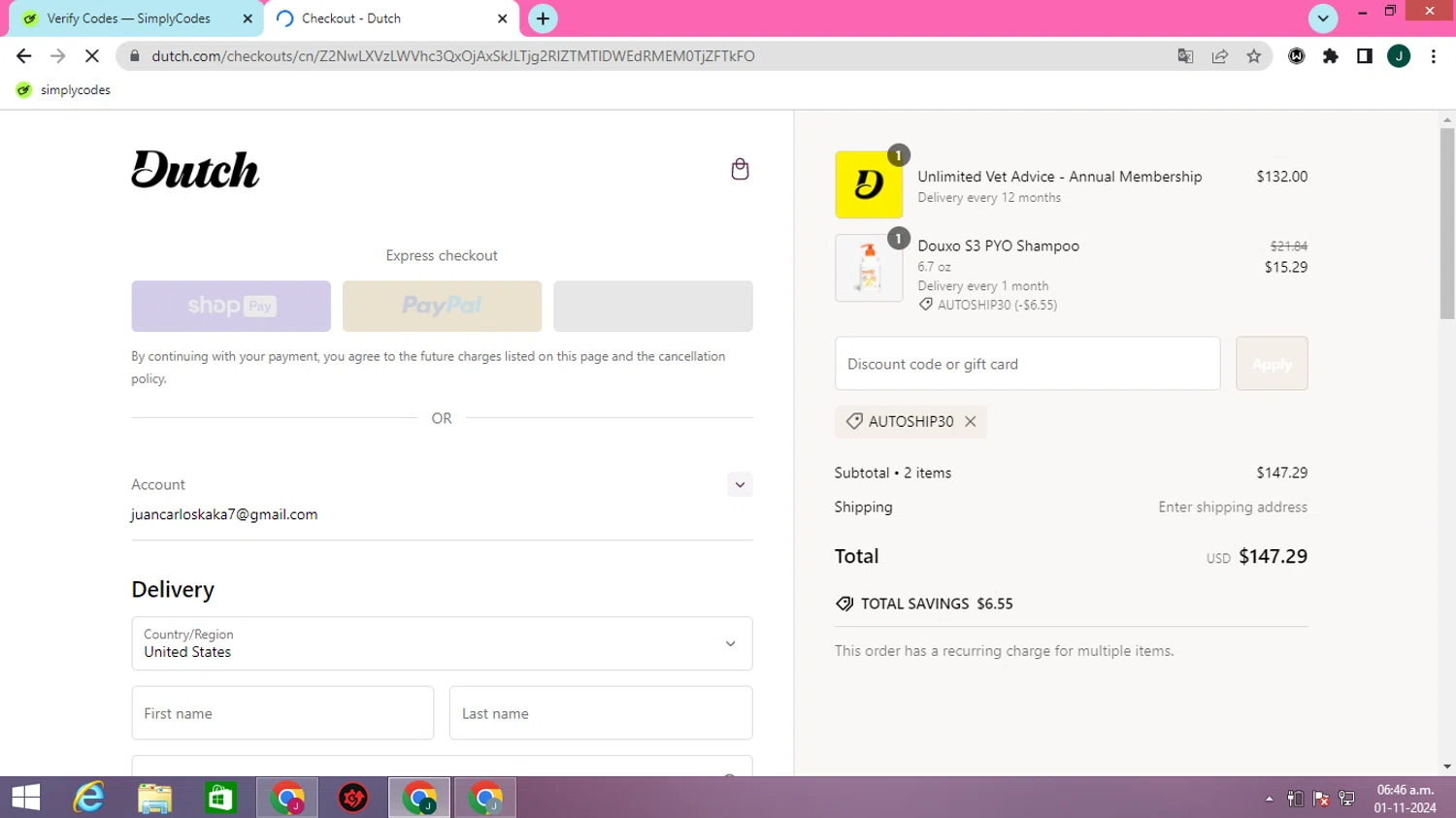Click the red taskbar app icon
1456x818 pixels.
pos(353,798)
